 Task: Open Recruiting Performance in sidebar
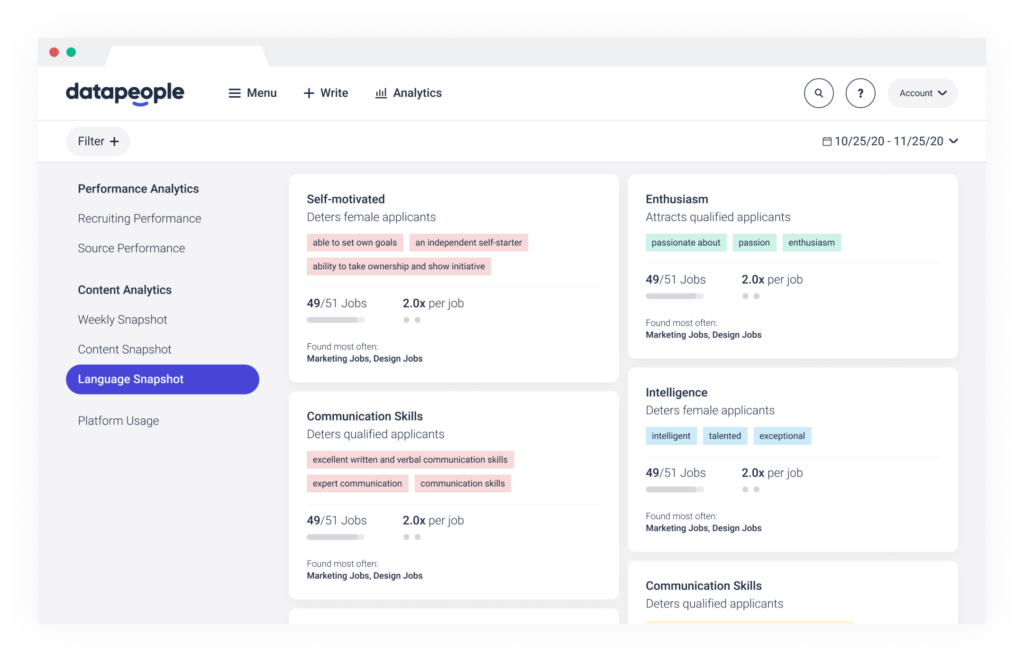139,219
